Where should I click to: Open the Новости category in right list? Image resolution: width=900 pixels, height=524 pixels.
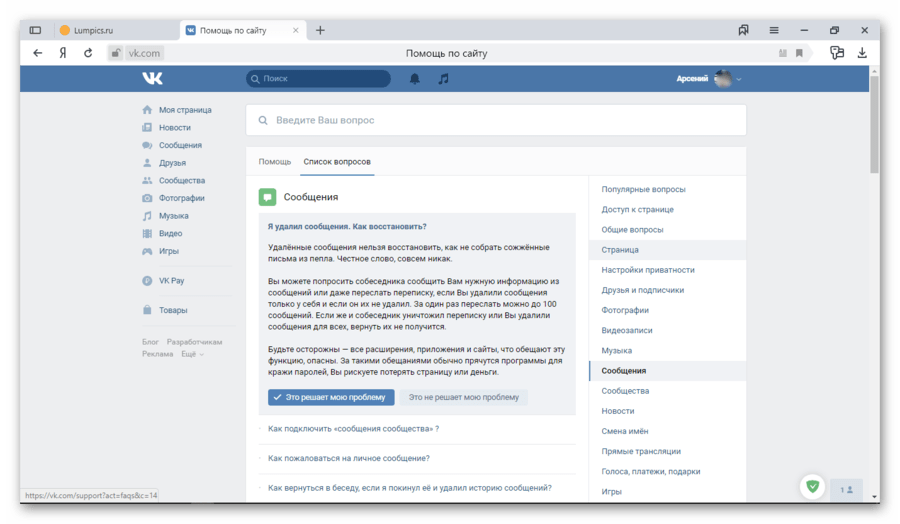pos(618,411)
